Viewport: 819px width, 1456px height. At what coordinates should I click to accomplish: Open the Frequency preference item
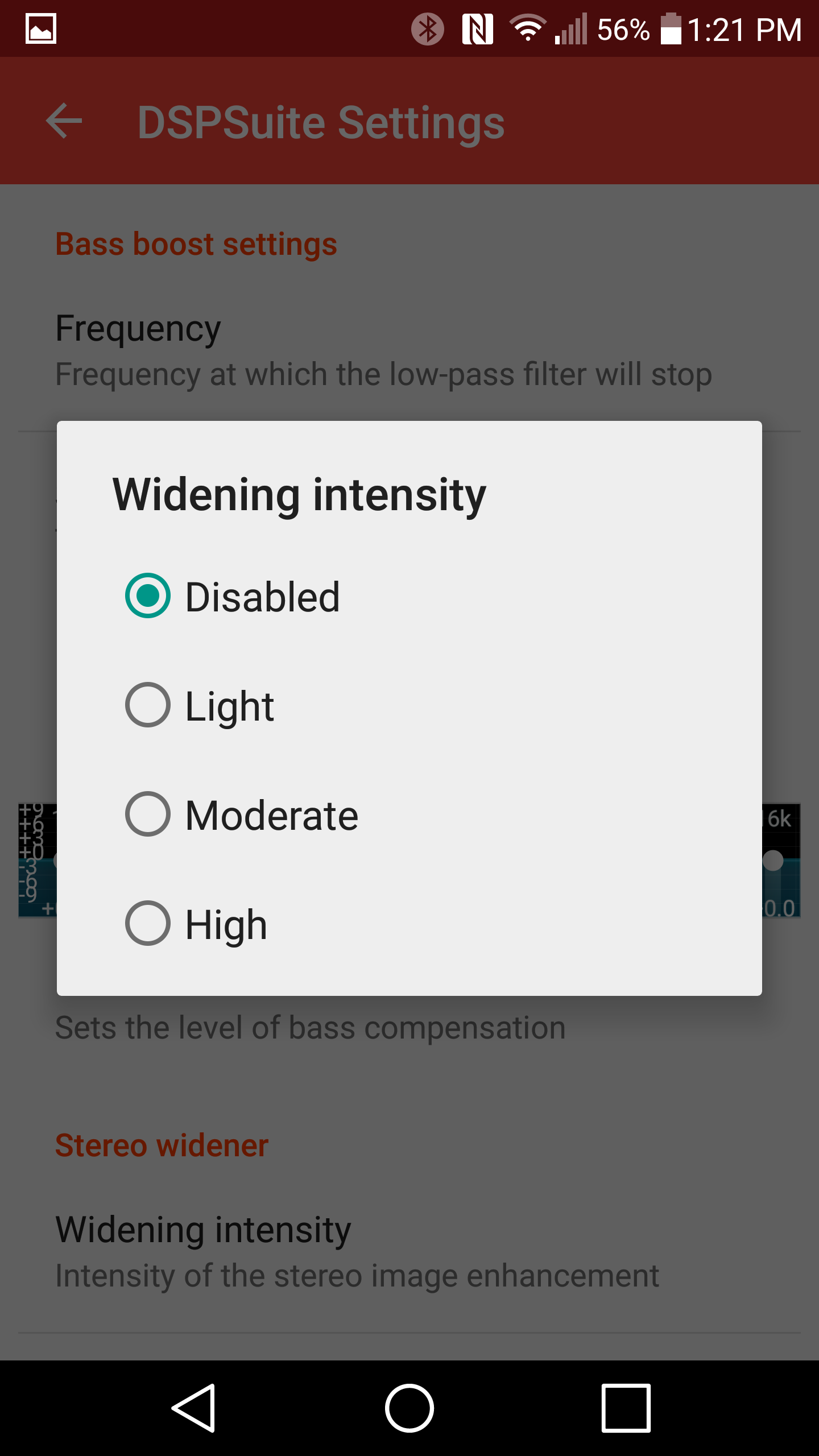[x=409, y=350]
